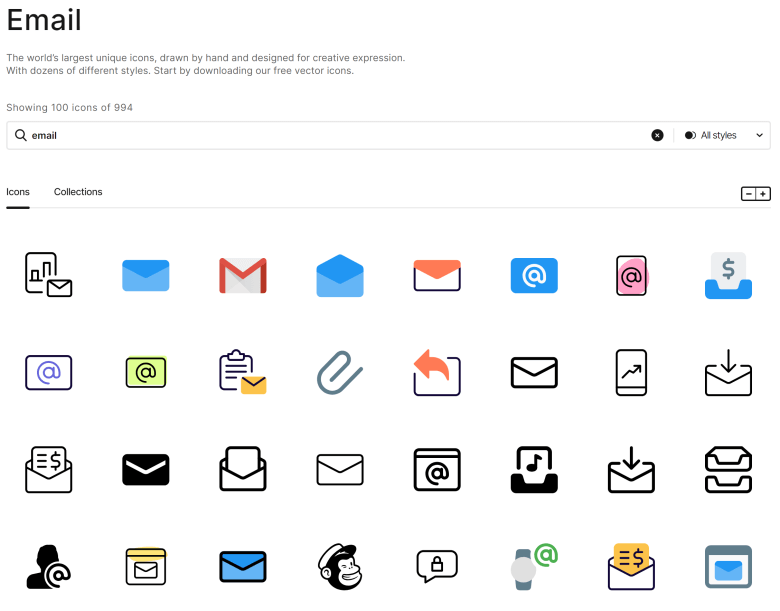Select the smartwatch with green at-sign icon
The height and width of the screenshot is (611, 780).
[534, 567]
